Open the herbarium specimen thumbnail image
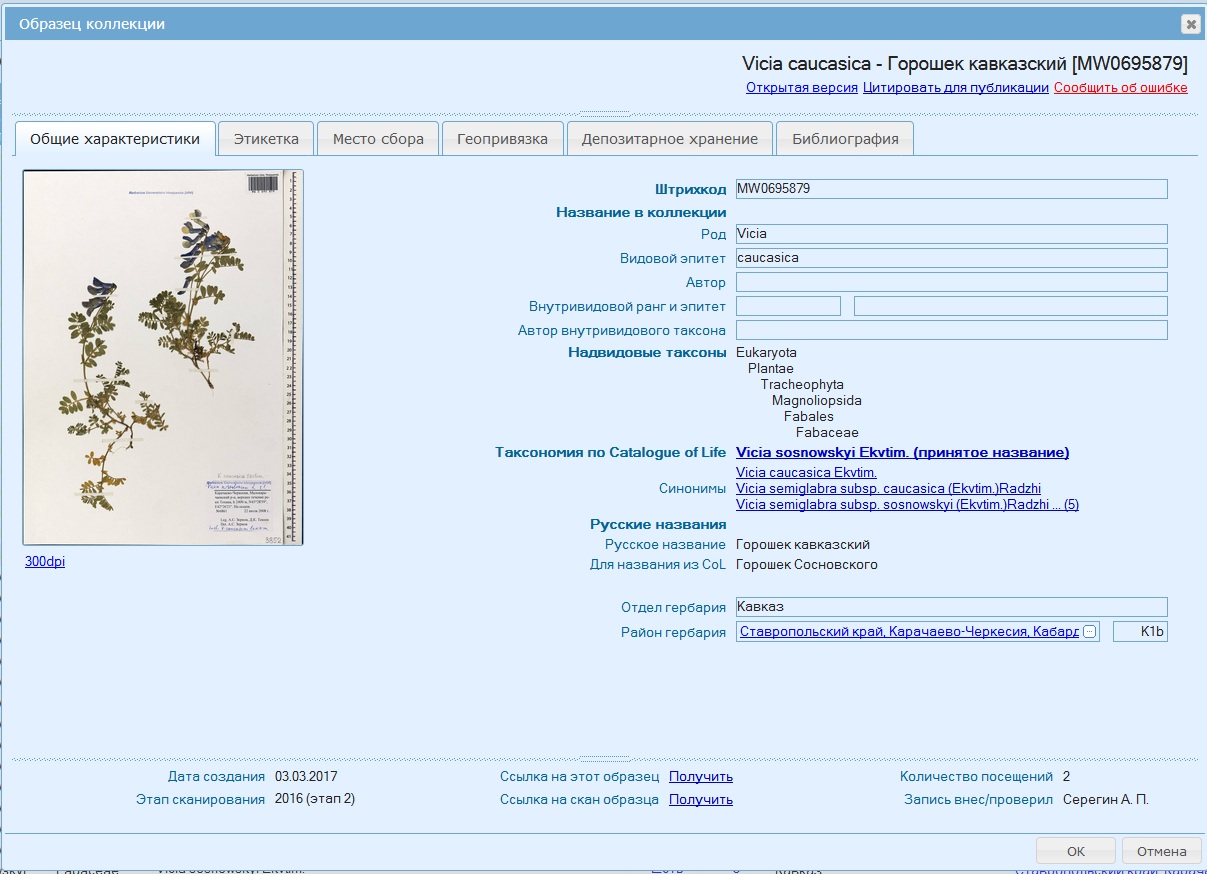The height and width of the screenshot is (874, 1207). [x=163, y=357]
